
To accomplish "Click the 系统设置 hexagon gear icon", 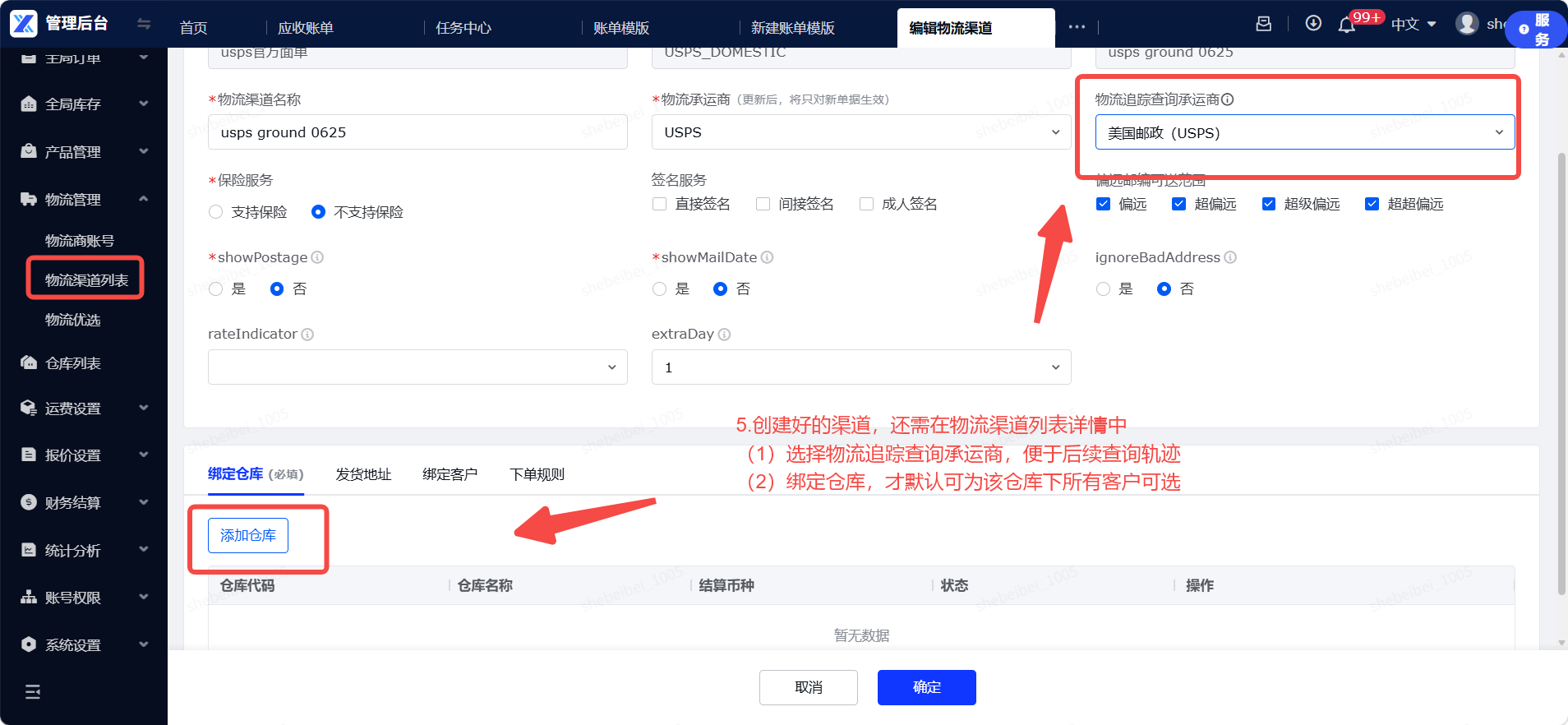I will [29, 644].
